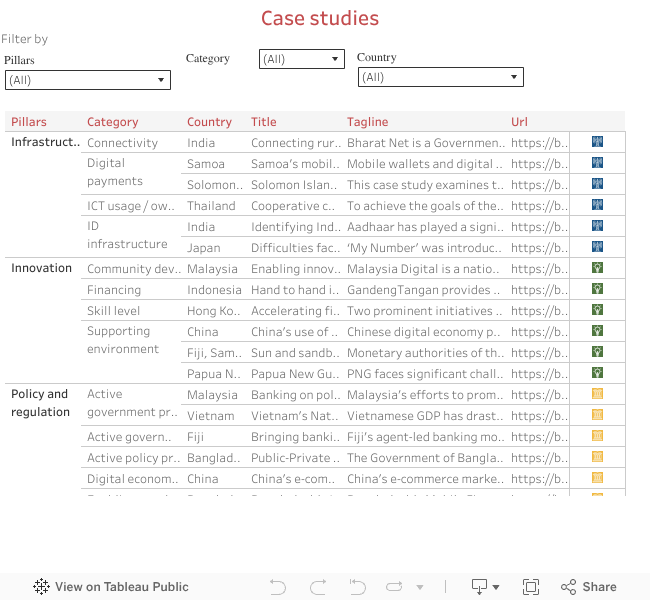Click the Share button
This screenshot has width=650, height=600.
point(588,587)
